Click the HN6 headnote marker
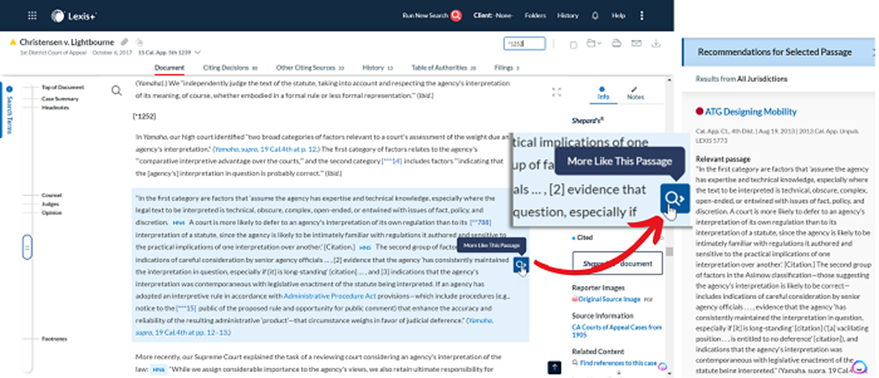 click(159, 370)
